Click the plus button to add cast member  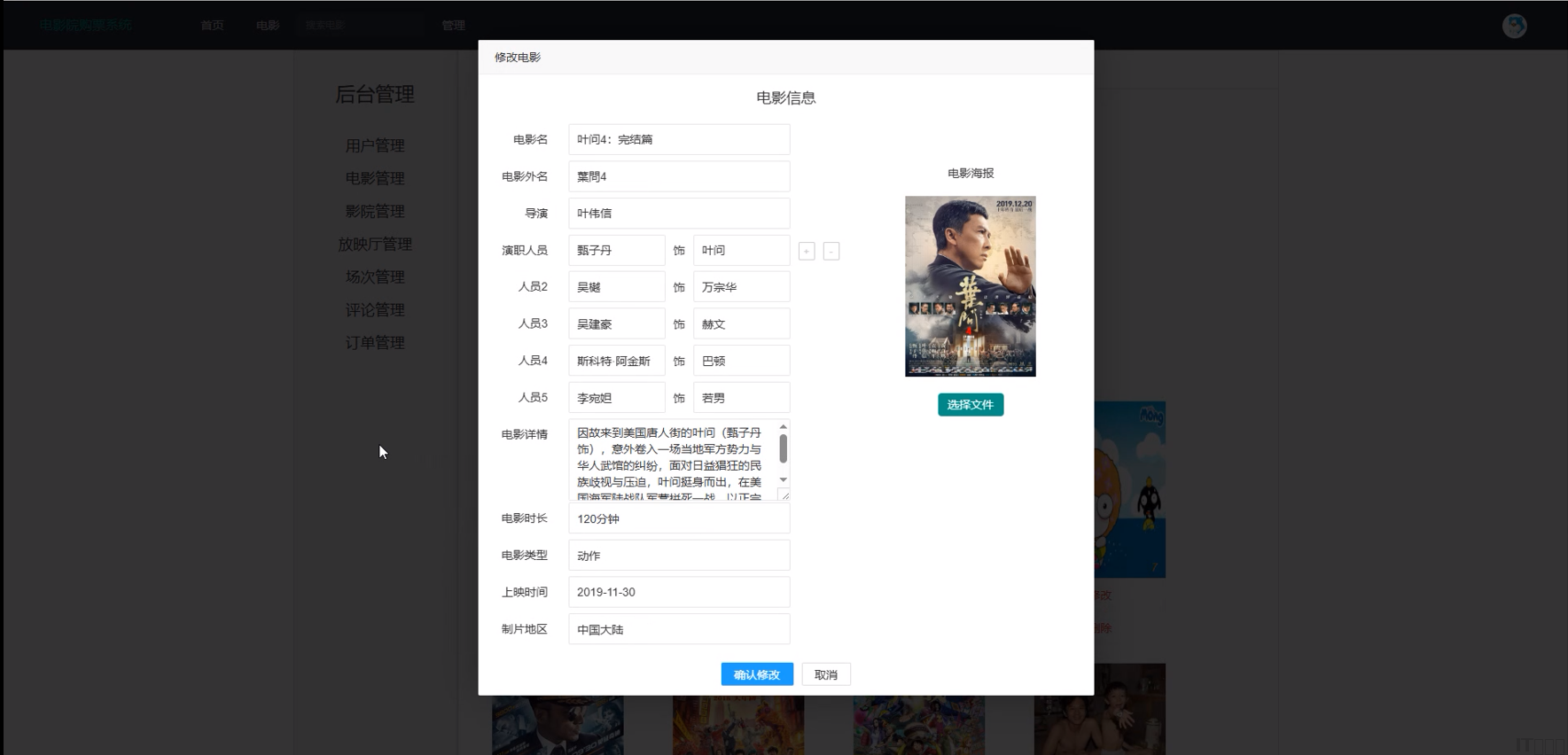click(807, 252)
